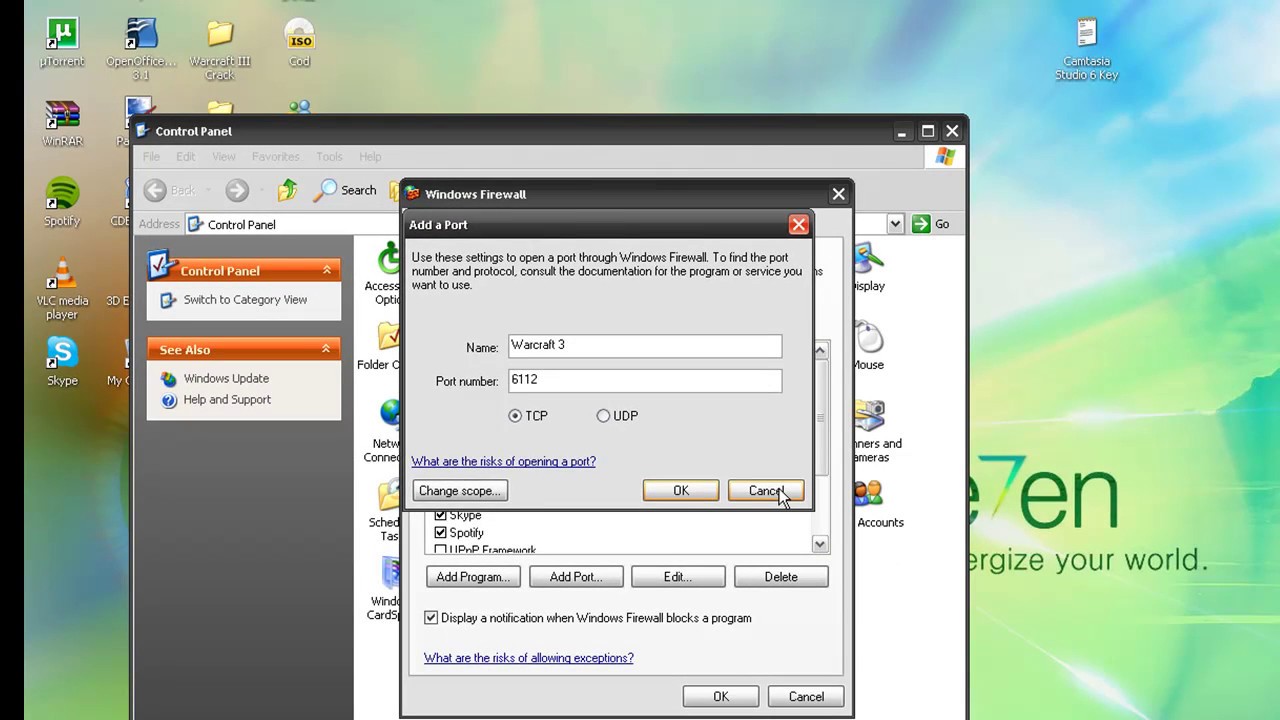
Task: Click Cancel in the Add a Port dialog
Action: click(x=766, y=490)
